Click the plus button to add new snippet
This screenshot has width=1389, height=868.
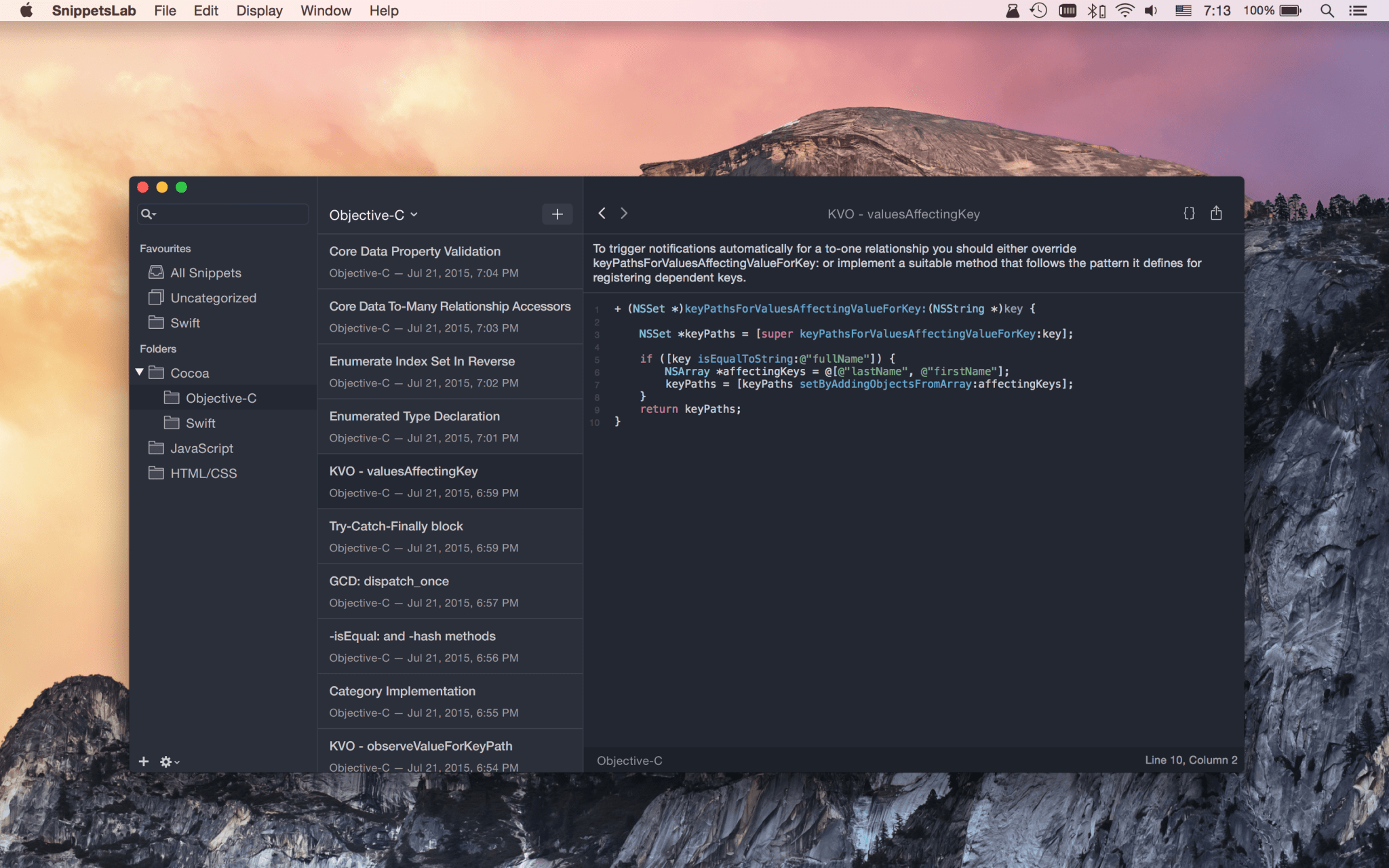pos(557,214)
